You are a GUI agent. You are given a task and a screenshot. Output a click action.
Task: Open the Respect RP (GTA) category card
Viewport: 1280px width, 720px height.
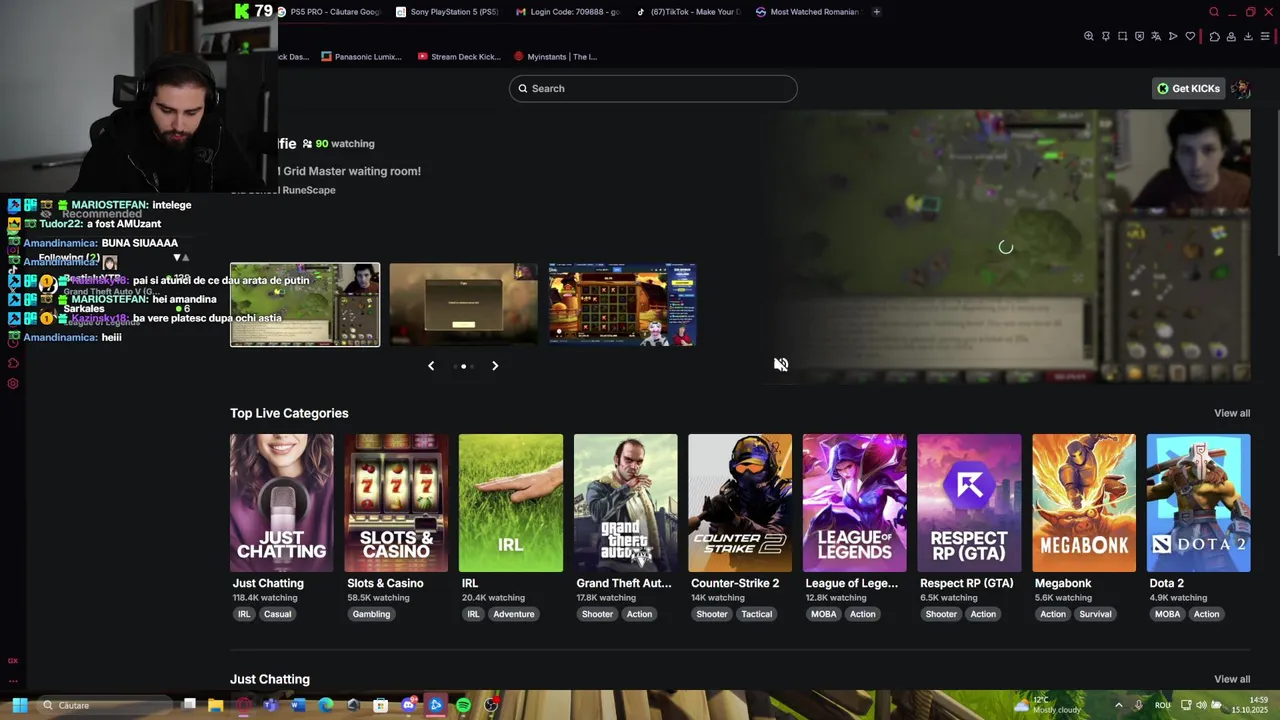[969, 503]
